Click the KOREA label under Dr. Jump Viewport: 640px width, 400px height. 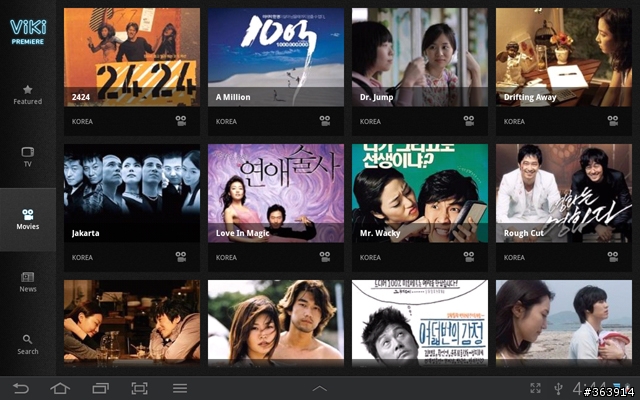pyautogui.click(x=371, y=121)
